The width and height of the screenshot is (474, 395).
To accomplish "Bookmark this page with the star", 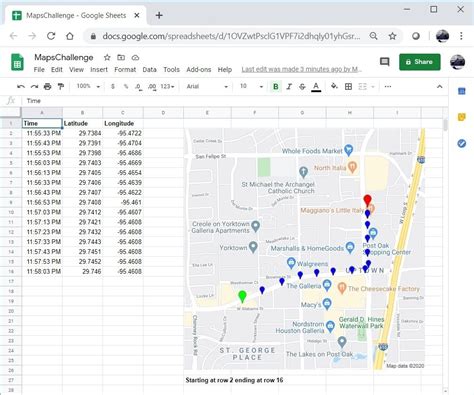I will 393,36.
